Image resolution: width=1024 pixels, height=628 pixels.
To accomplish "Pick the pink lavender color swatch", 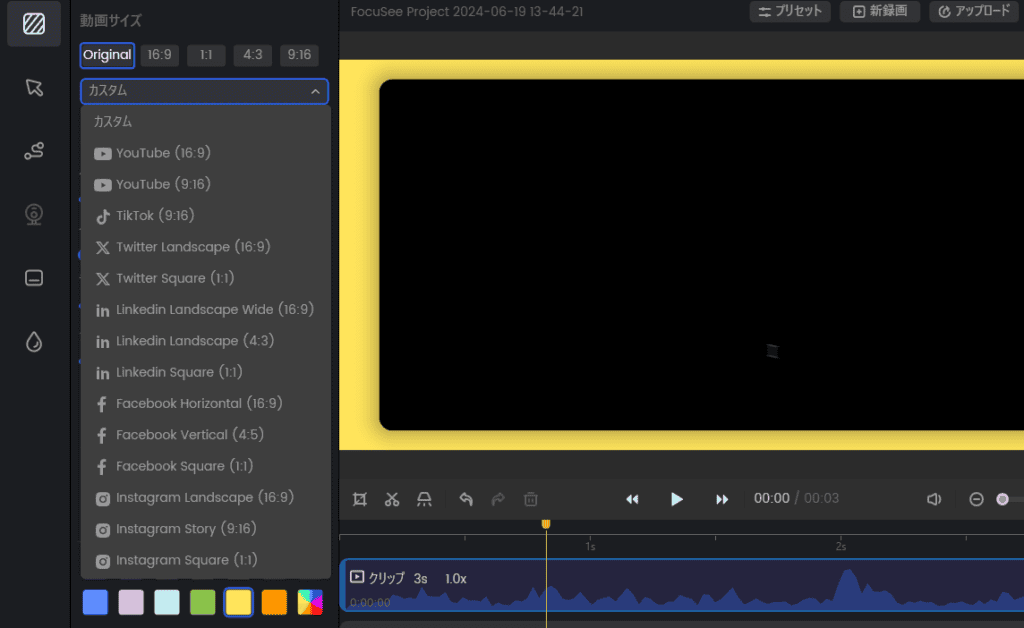I will click(x=131, y=602).
